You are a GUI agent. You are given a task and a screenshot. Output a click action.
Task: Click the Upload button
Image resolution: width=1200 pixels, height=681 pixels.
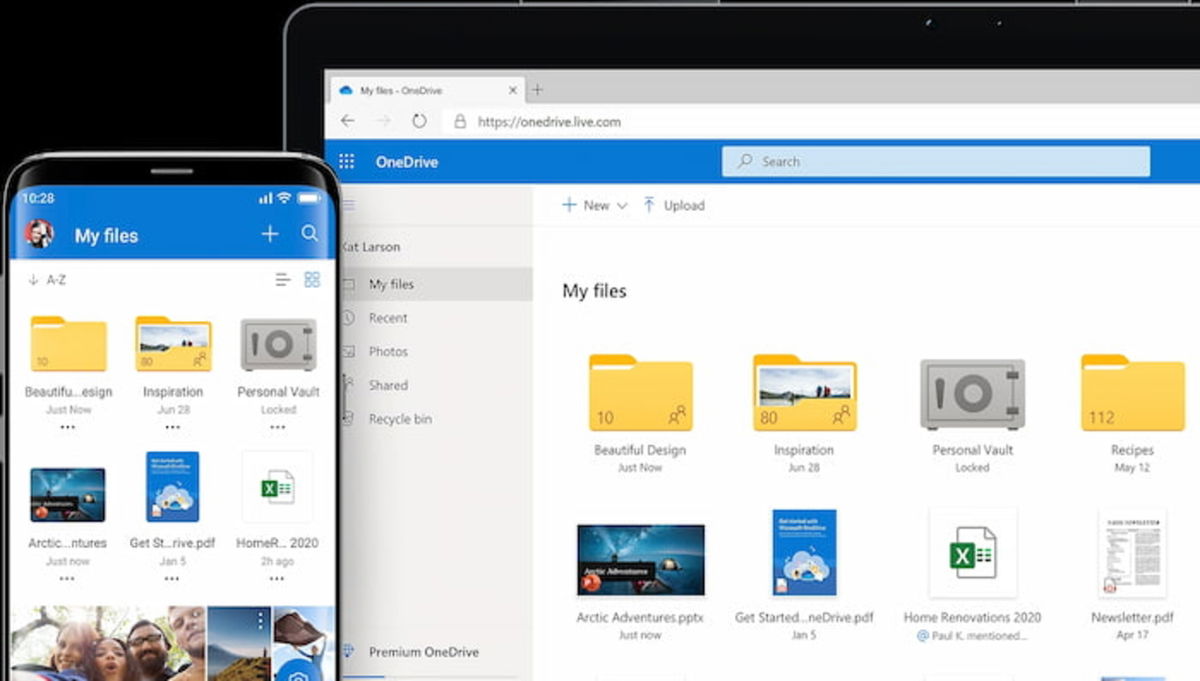(674, 204)
